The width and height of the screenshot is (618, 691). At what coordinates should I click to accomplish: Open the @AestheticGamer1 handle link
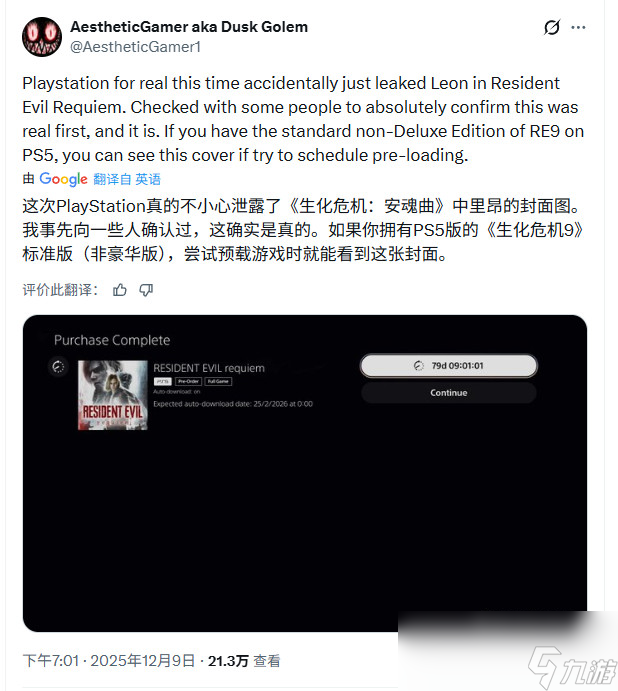pos(135,47)
